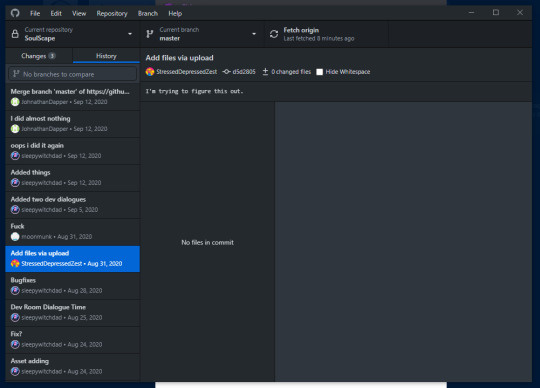Click the repository lock icon
The width and height of the screenshot is (540, 388).
(x=15, y=34)
